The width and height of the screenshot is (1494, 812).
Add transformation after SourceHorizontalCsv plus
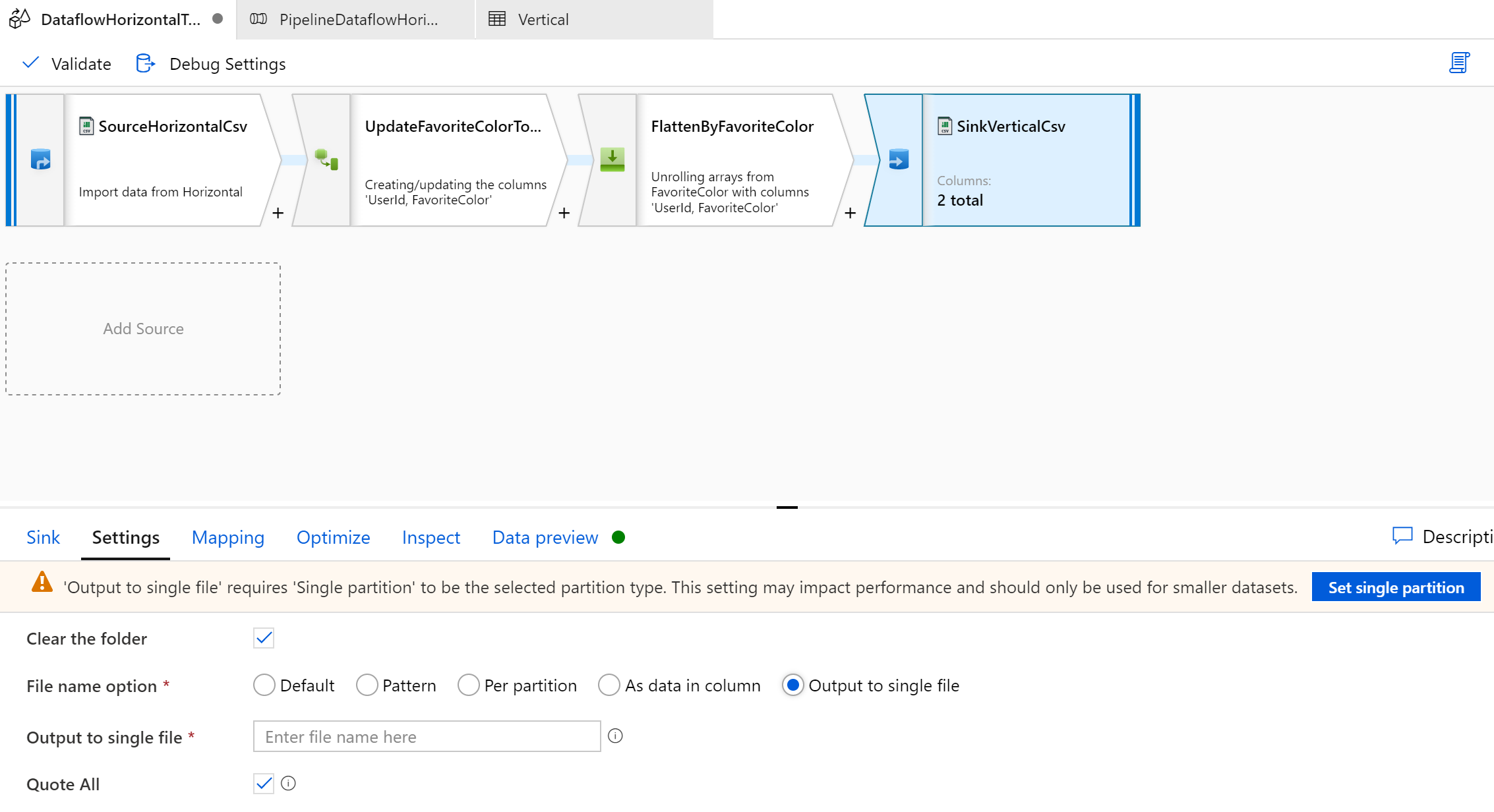(278, 213)
